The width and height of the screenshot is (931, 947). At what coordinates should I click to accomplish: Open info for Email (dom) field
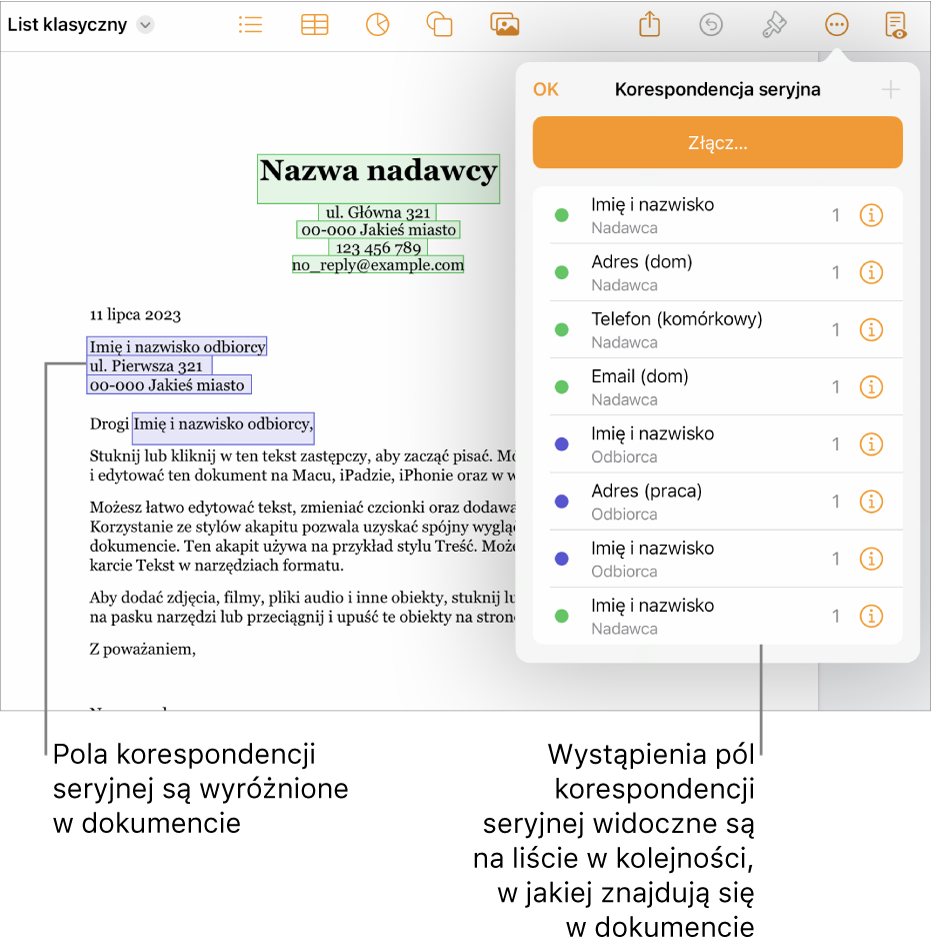tap(871, 387)
